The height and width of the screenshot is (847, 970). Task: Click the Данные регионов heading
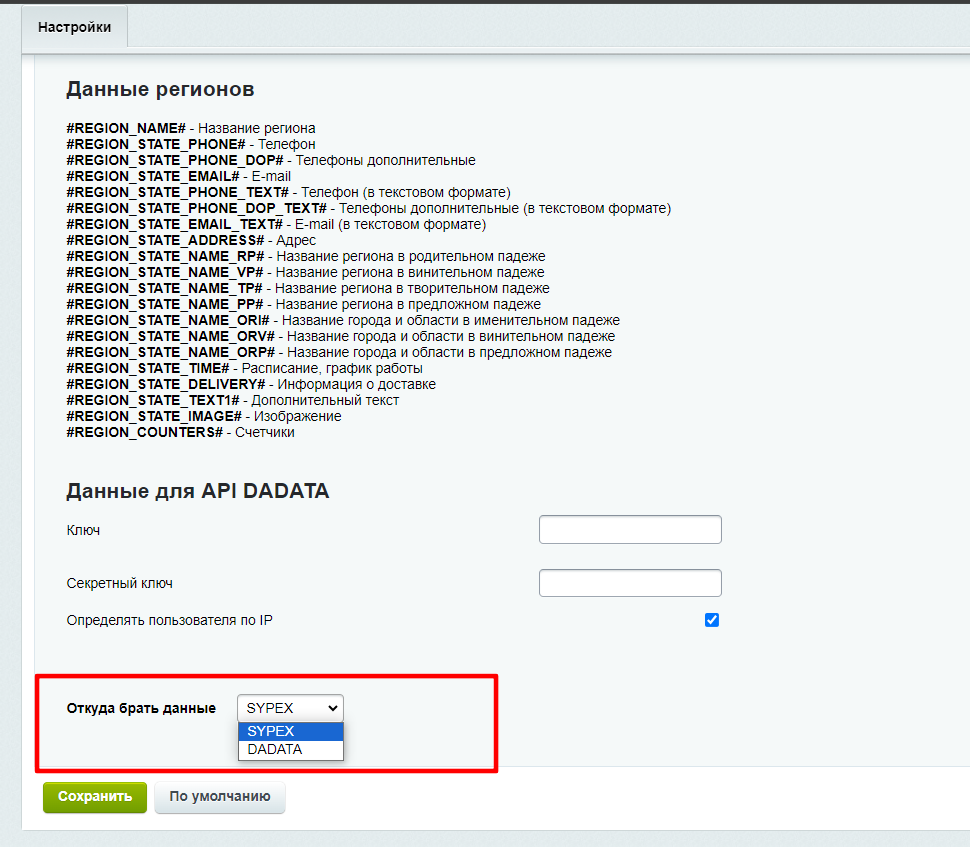point(160,89)
